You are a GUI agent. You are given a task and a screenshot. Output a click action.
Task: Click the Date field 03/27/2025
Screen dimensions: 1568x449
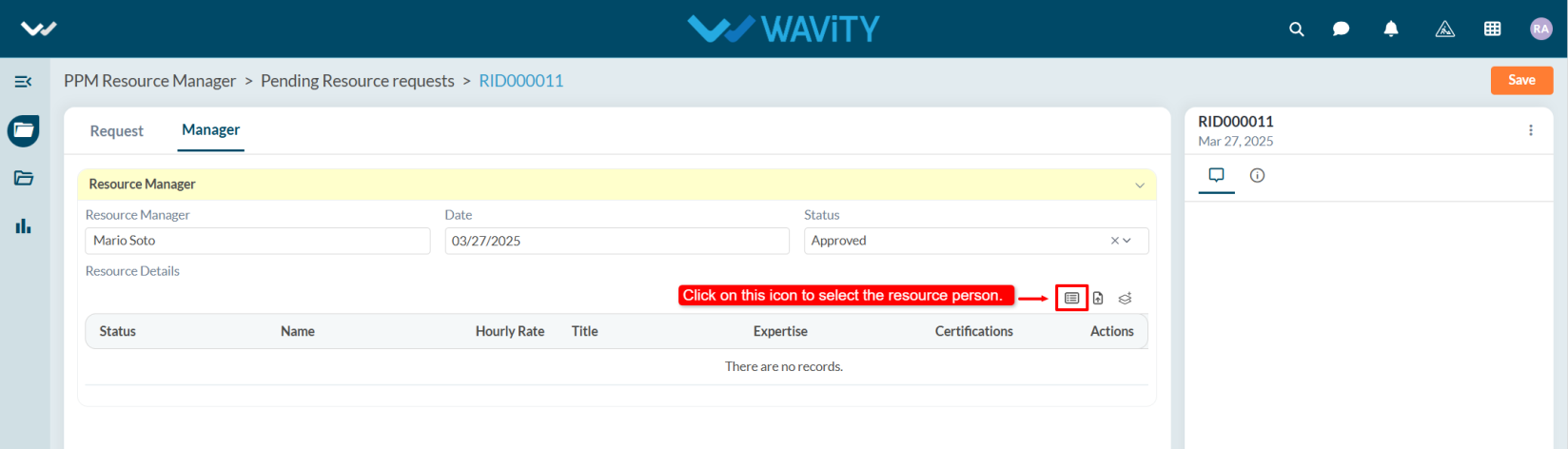tap(617, 241)
